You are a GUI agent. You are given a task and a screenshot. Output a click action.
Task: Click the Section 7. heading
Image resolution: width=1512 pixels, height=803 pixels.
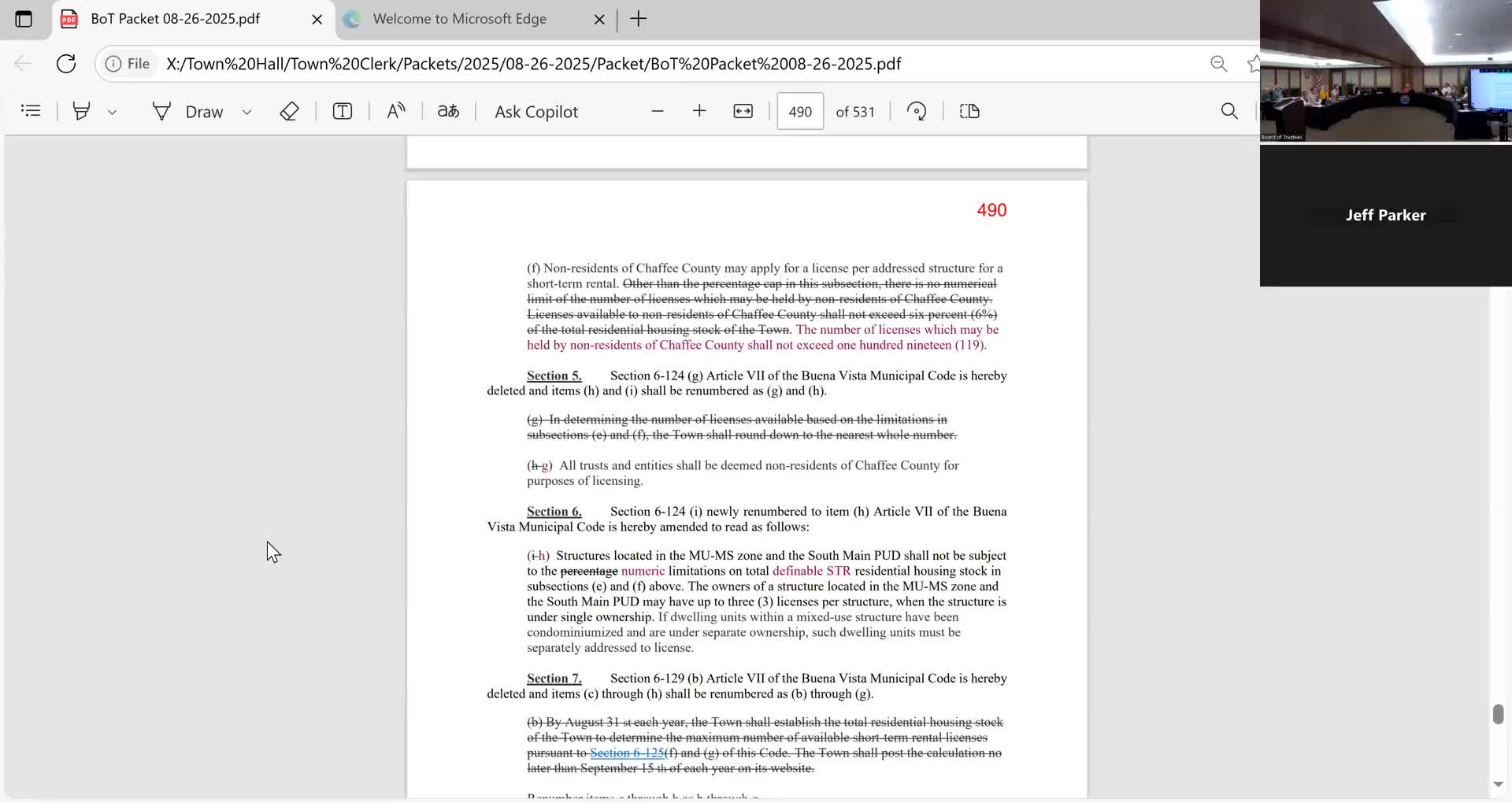[554, 679]
